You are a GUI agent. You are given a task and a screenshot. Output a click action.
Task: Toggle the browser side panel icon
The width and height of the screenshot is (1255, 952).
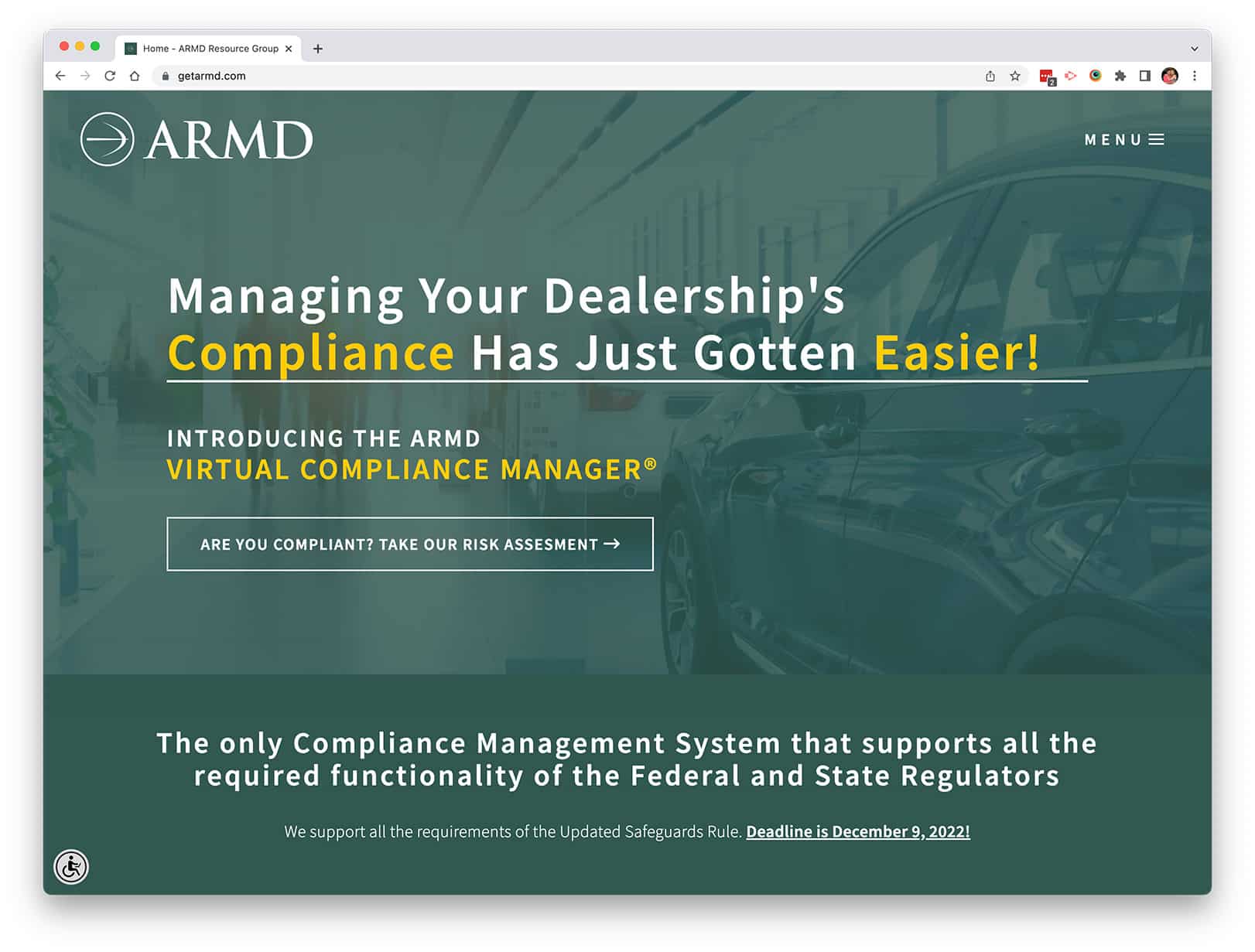click(1145, 76)
